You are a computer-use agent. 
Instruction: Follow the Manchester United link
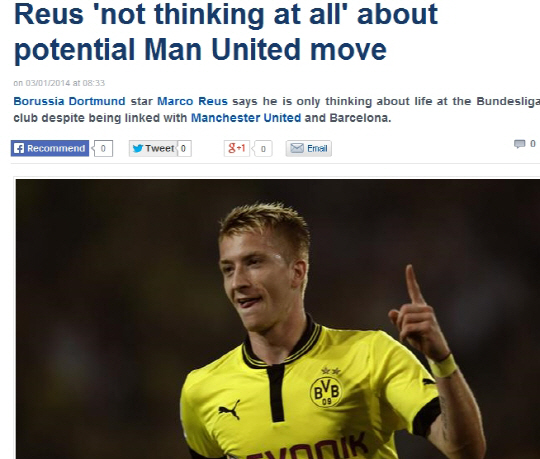[x=246, y=118]
